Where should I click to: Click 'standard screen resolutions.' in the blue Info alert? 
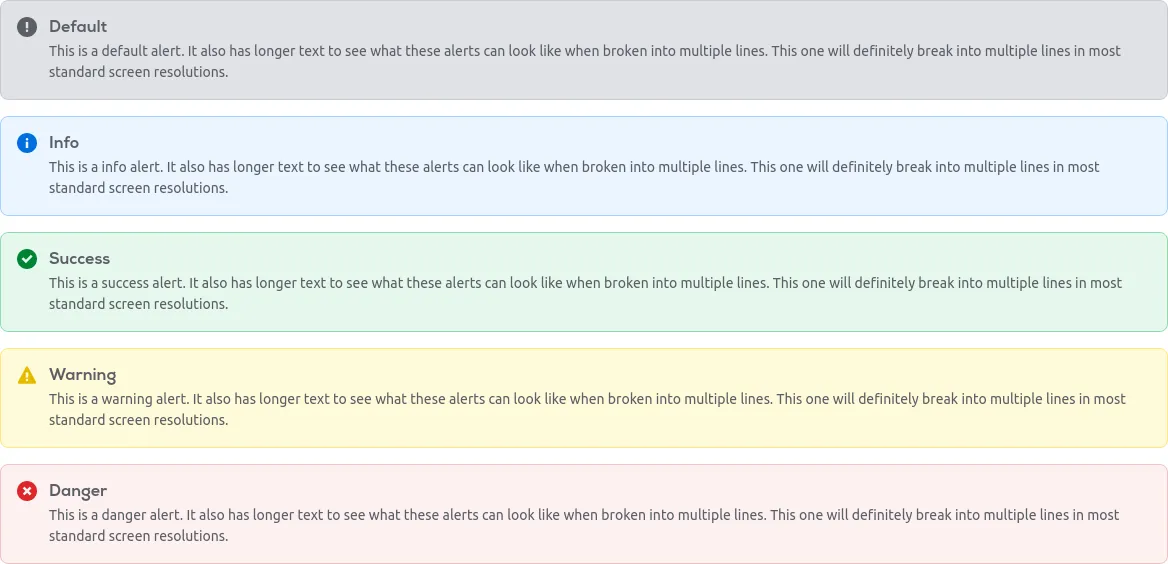coord(139,188)
